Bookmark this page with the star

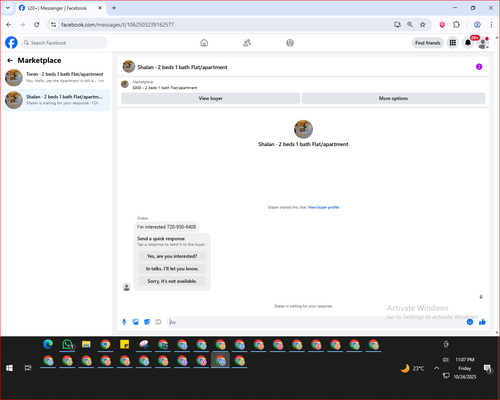pos(423,24)
